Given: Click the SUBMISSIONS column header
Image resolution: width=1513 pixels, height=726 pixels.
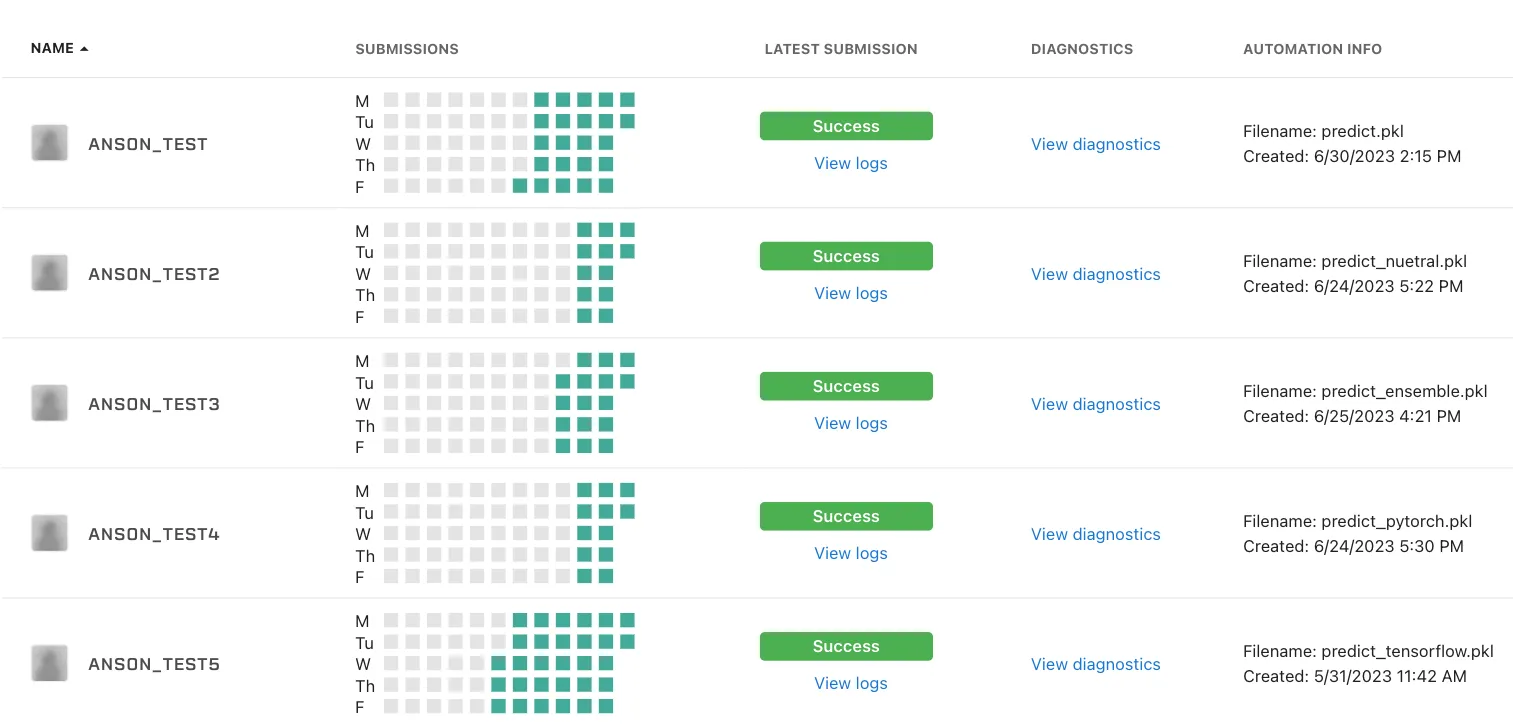Looking at the screenshot, I should point(407,49).
